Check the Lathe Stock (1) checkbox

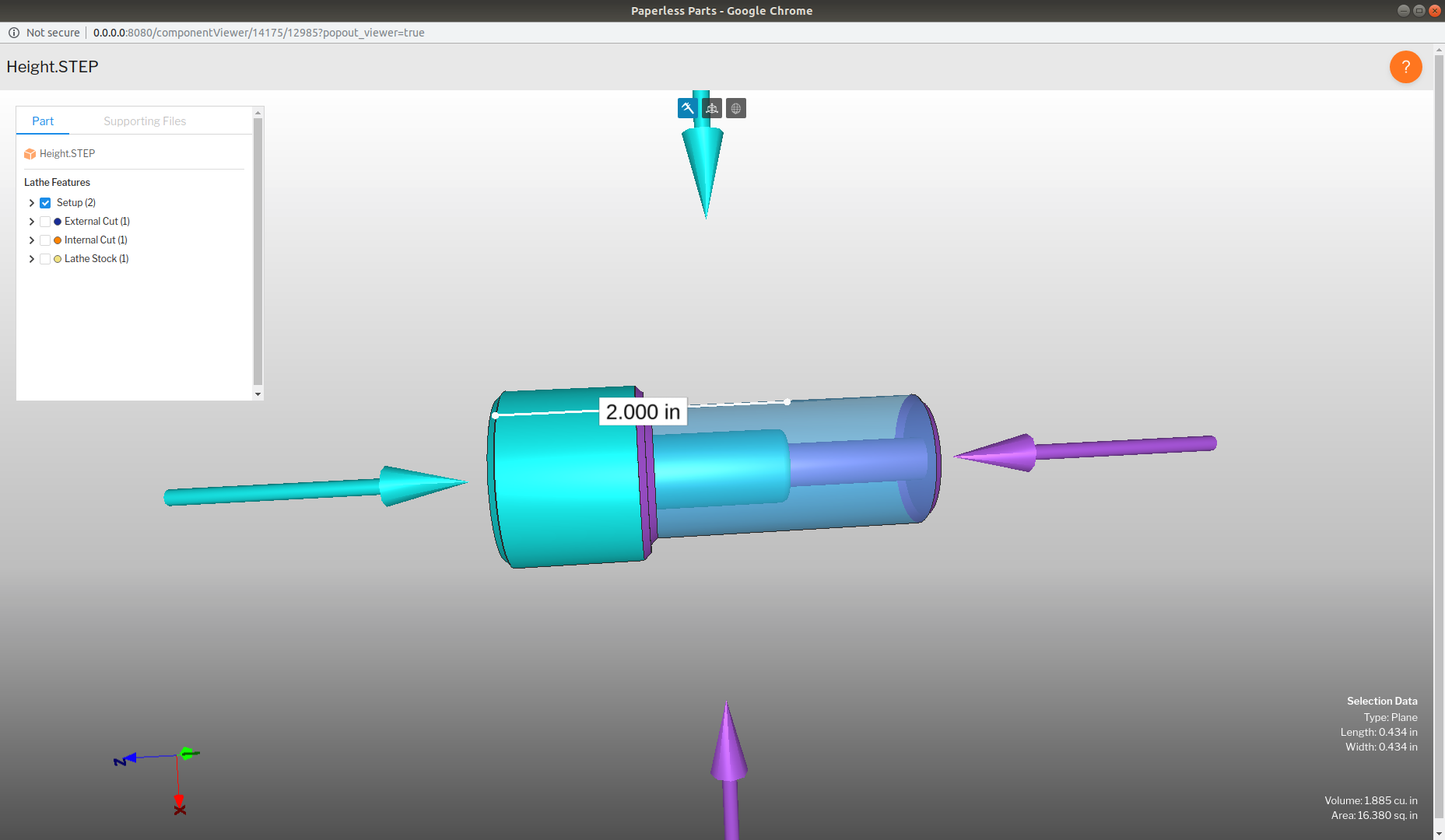45,258
